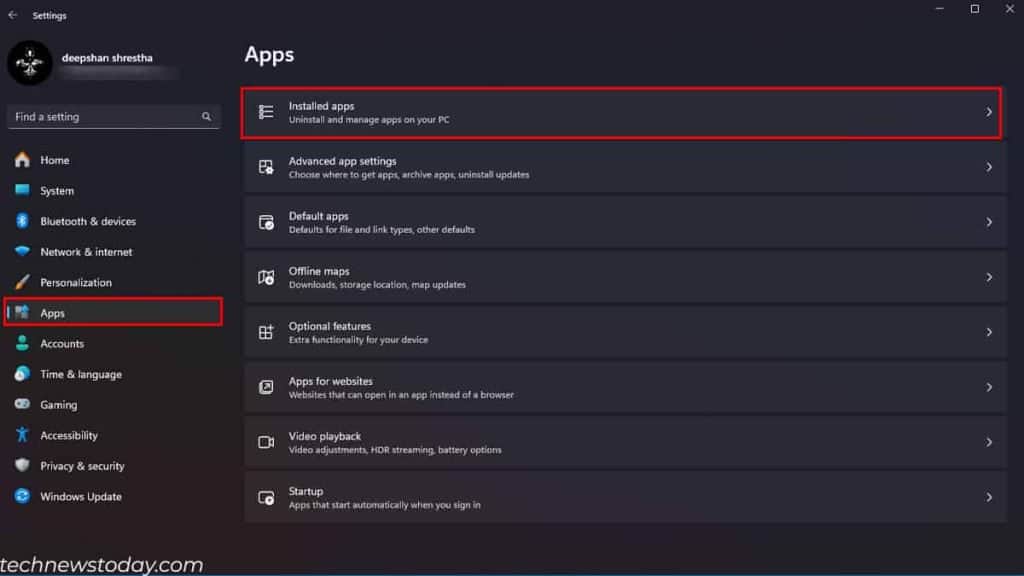Select the Video playback icon
Viewport: 1024px width, 576px height.
pyautogui.click(x=265, y=442)
